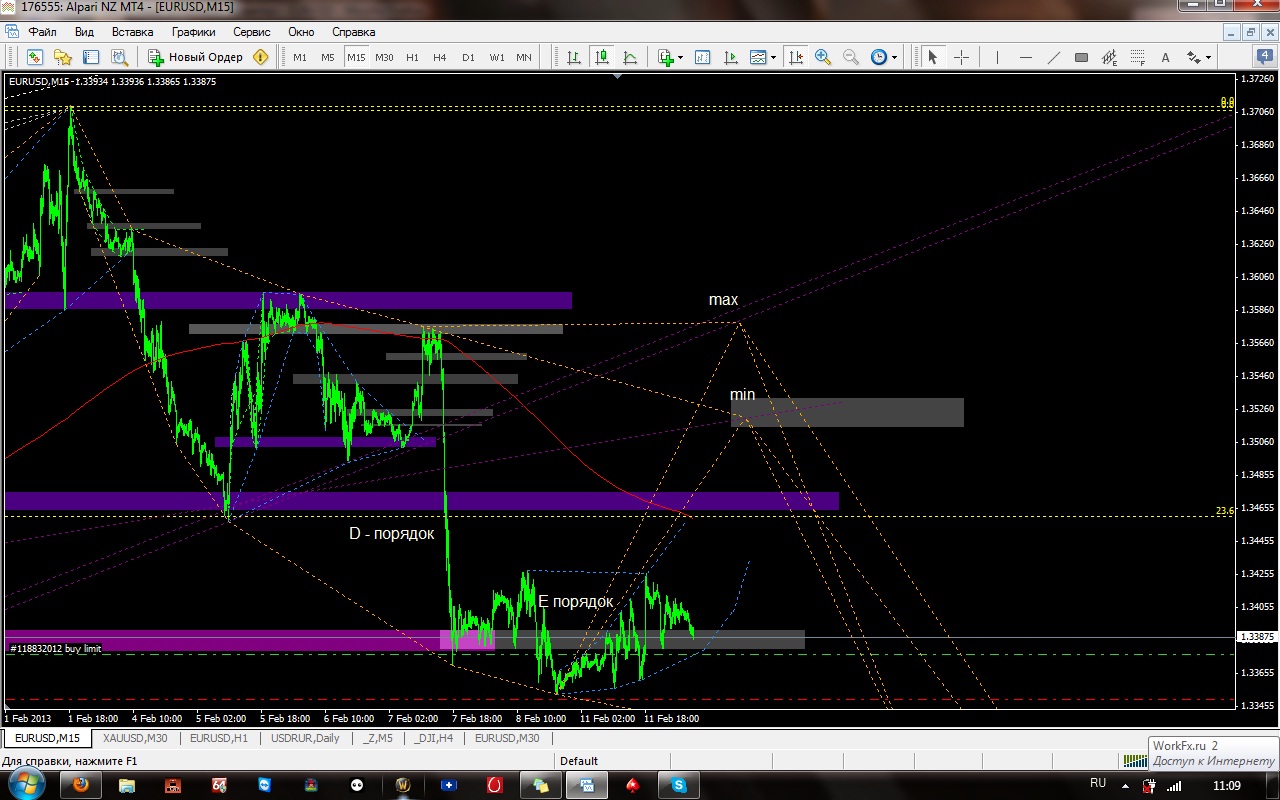Open the Market Watch panel icon
1280x800 pixels.
35,57
